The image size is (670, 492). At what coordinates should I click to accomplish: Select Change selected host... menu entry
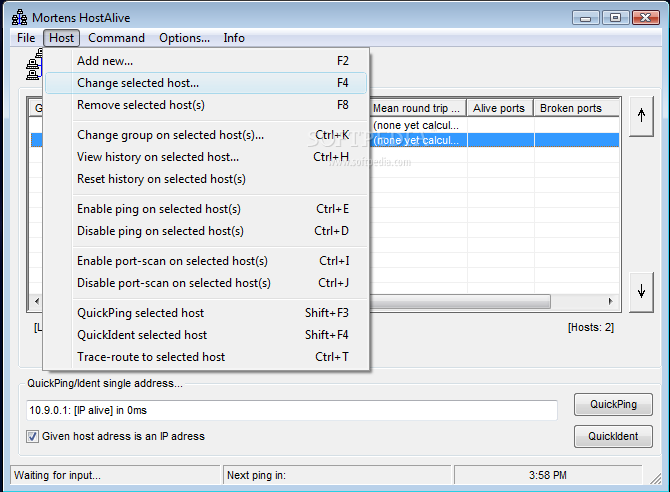(x=206, y=83)
